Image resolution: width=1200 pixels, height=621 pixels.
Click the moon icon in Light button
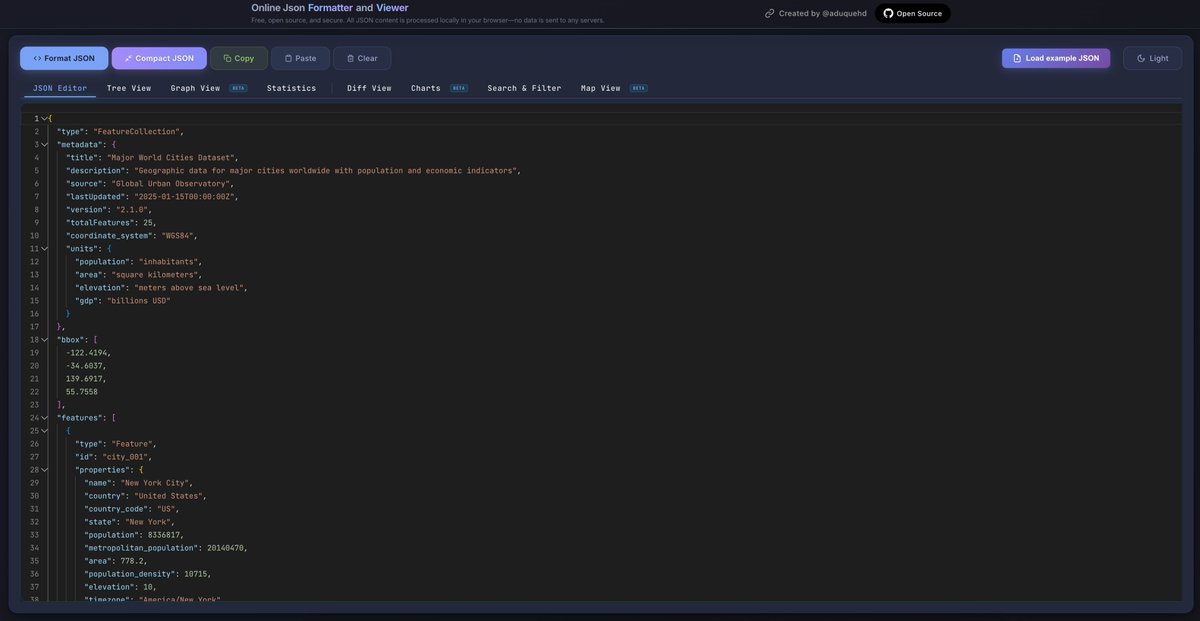[x=1141, y=58]
